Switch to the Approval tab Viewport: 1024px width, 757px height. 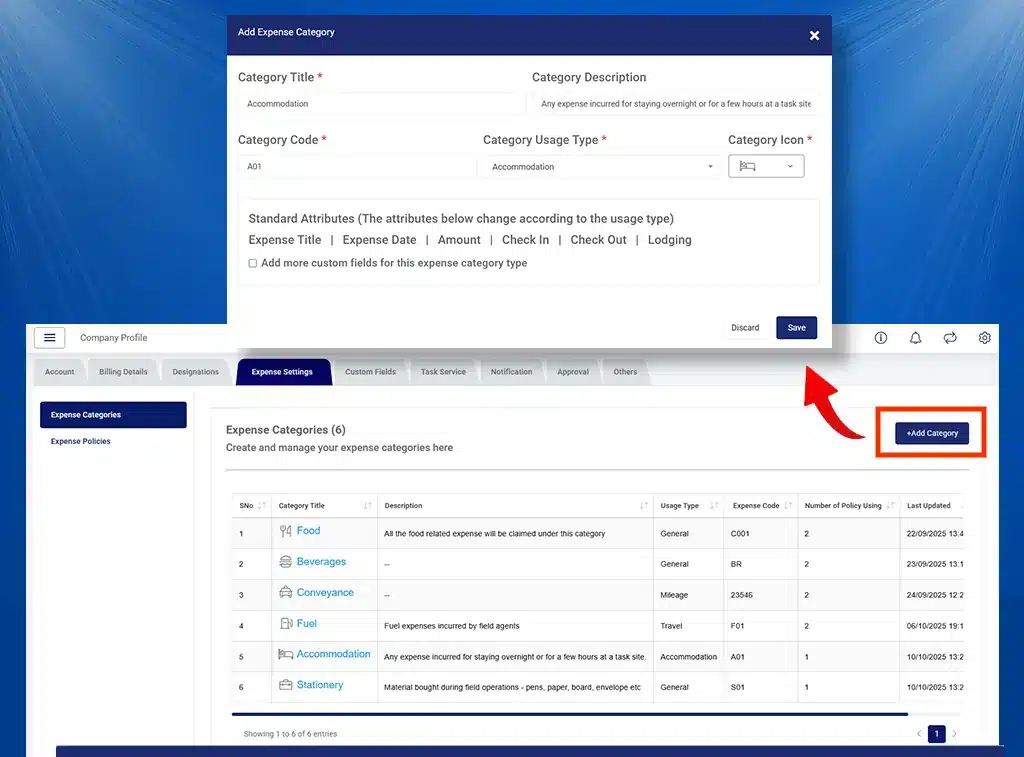point(572,371)
